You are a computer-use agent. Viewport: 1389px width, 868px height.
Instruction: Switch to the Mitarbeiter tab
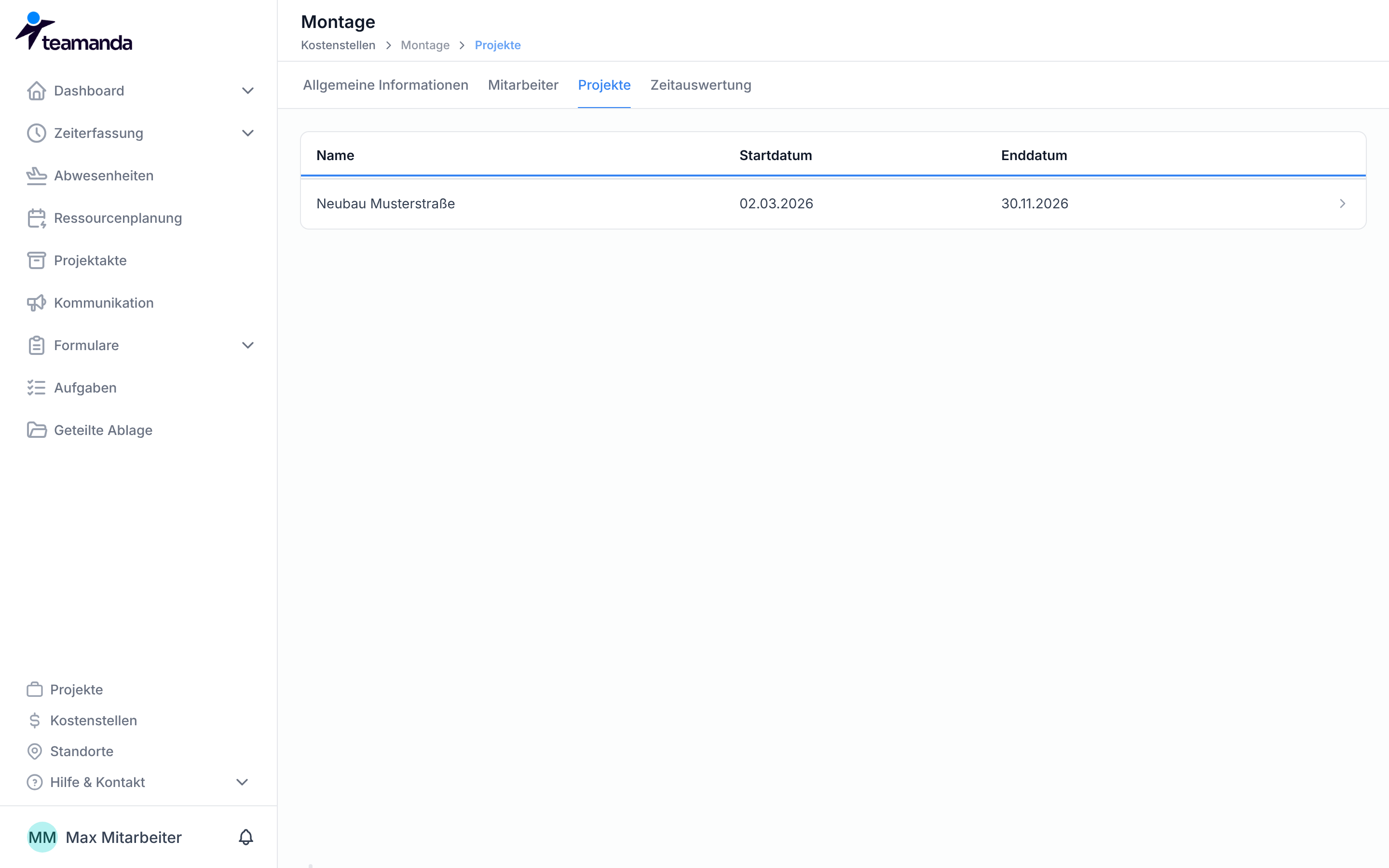(x=523, y=85)
